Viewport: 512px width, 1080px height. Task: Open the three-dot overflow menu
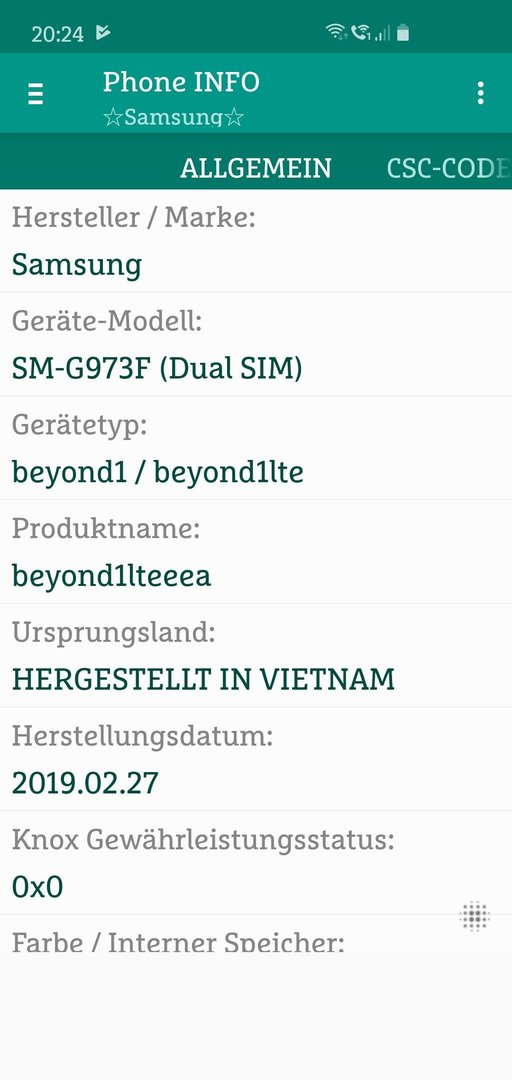point(480,93)
